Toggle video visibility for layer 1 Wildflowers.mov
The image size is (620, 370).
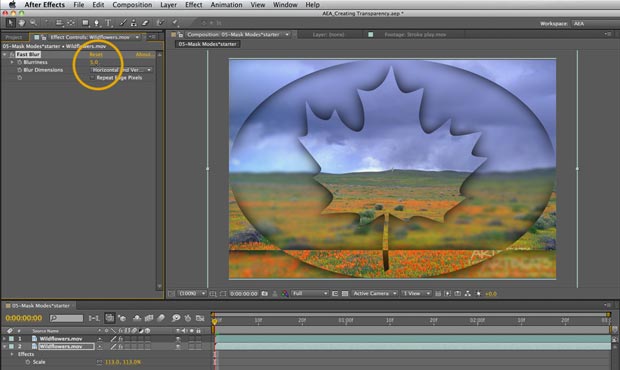(x=178, y=339)
